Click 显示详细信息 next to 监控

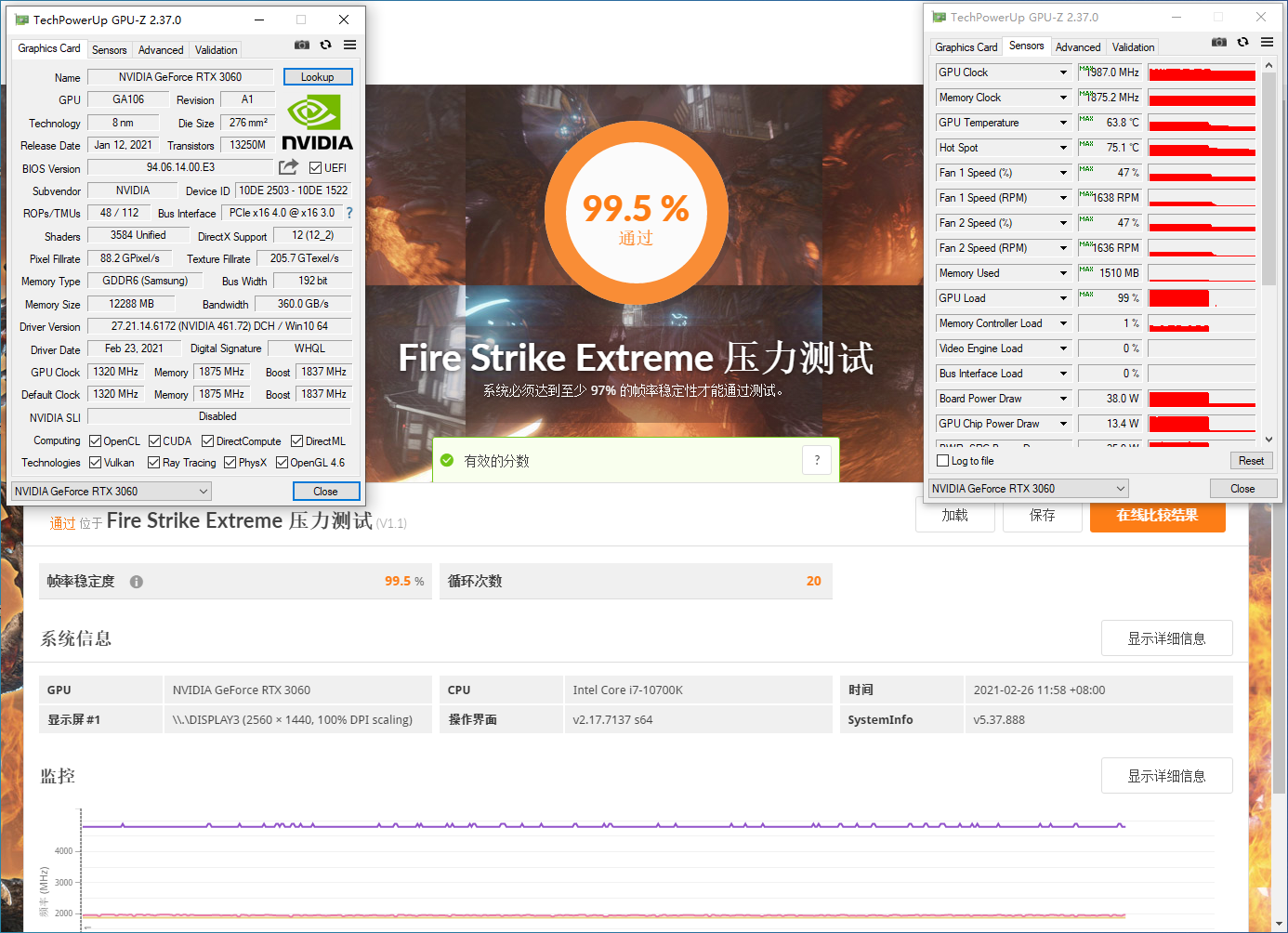pos(1167,776)
